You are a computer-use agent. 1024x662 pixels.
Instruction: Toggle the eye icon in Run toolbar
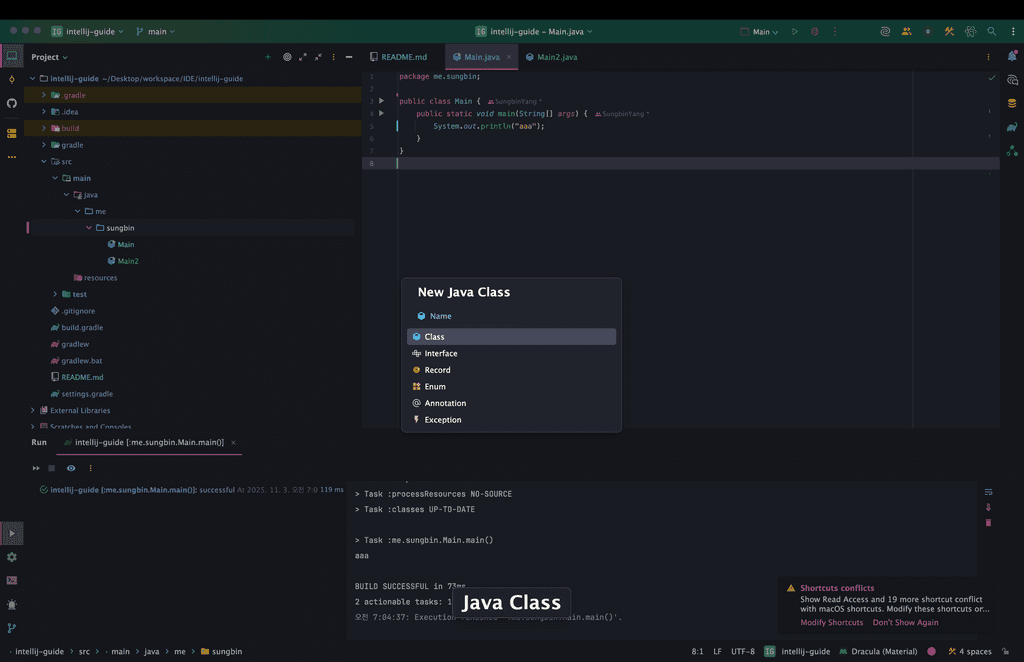point(71,468)
